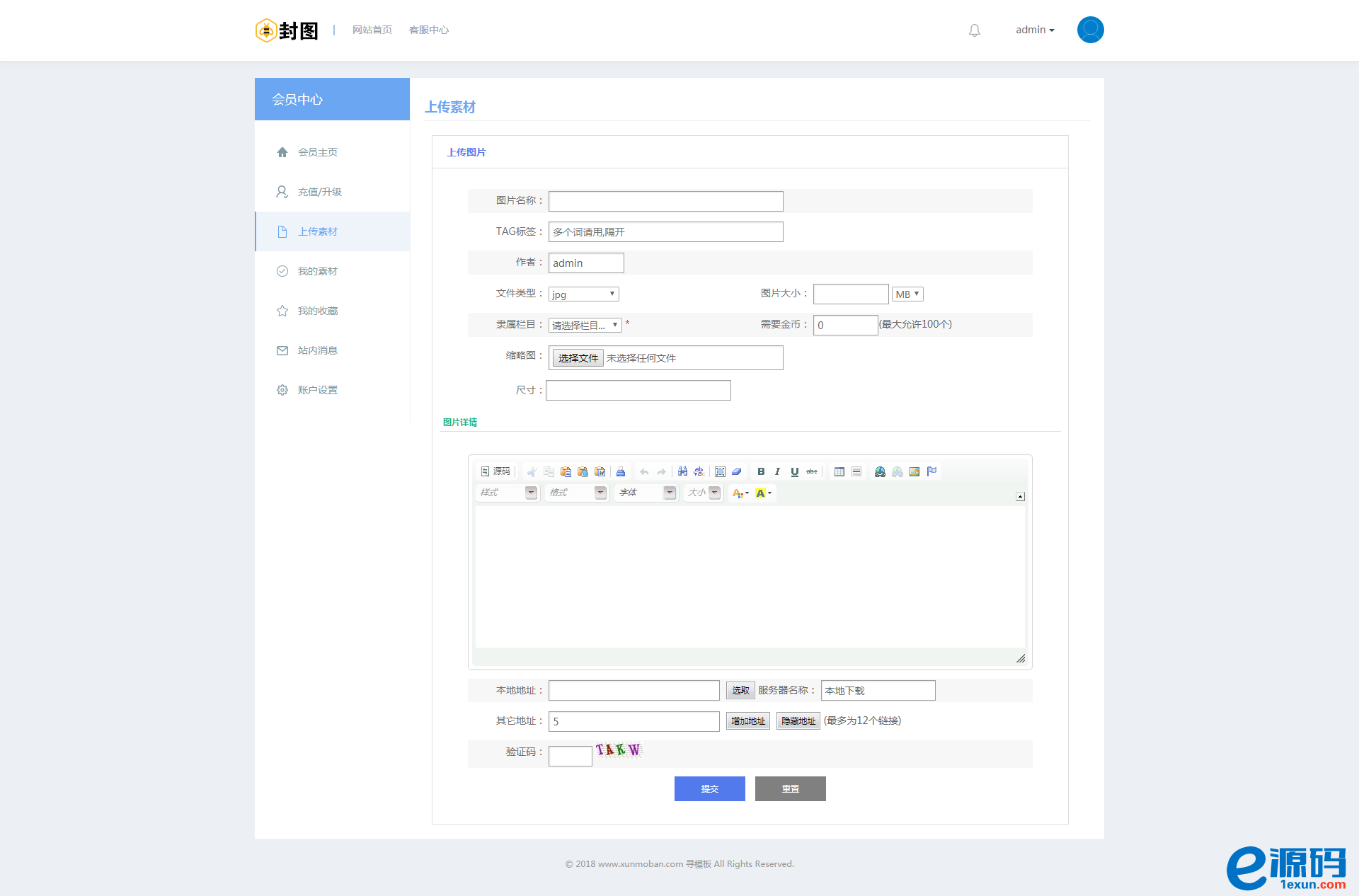The image size is (1359, 896).
Task: Open Find tool with binoculars icon
Action: coord(682,471)
